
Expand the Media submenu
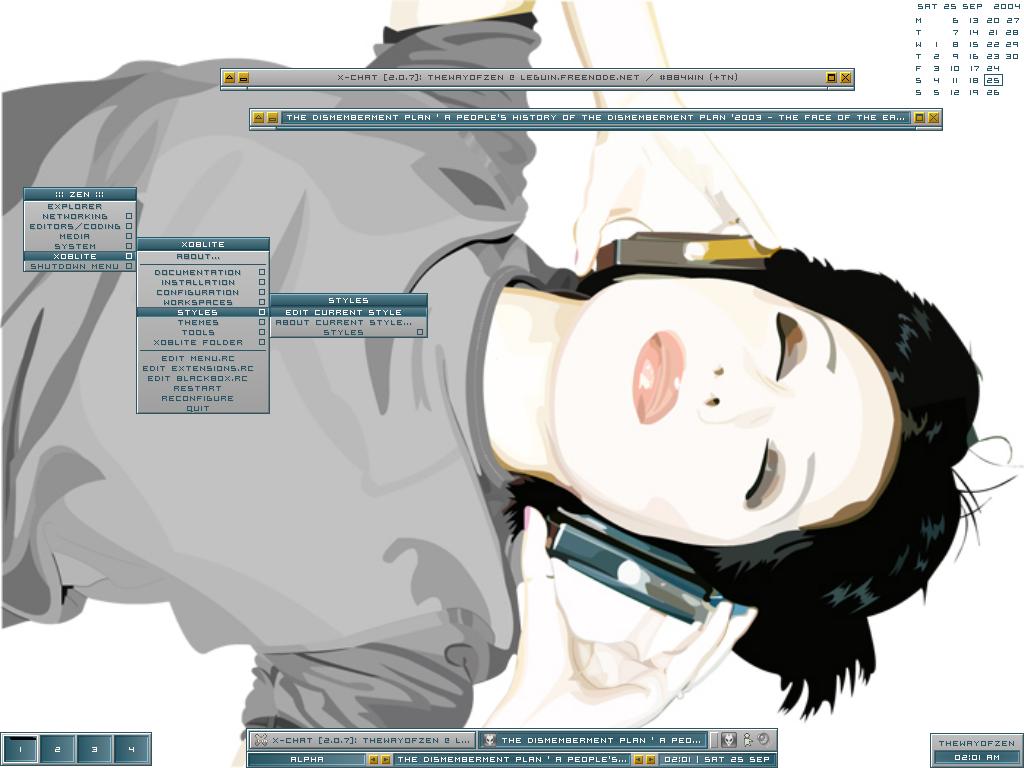tap(80, 236)
